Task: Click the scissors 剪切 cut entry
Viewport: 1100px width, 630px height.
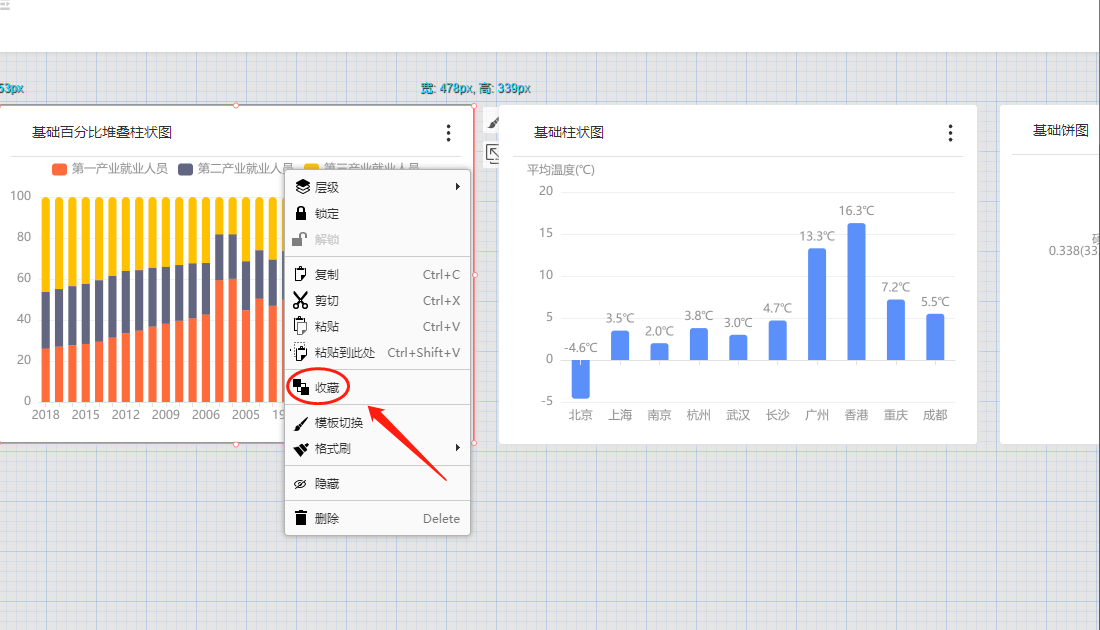Action: [301, 301]
